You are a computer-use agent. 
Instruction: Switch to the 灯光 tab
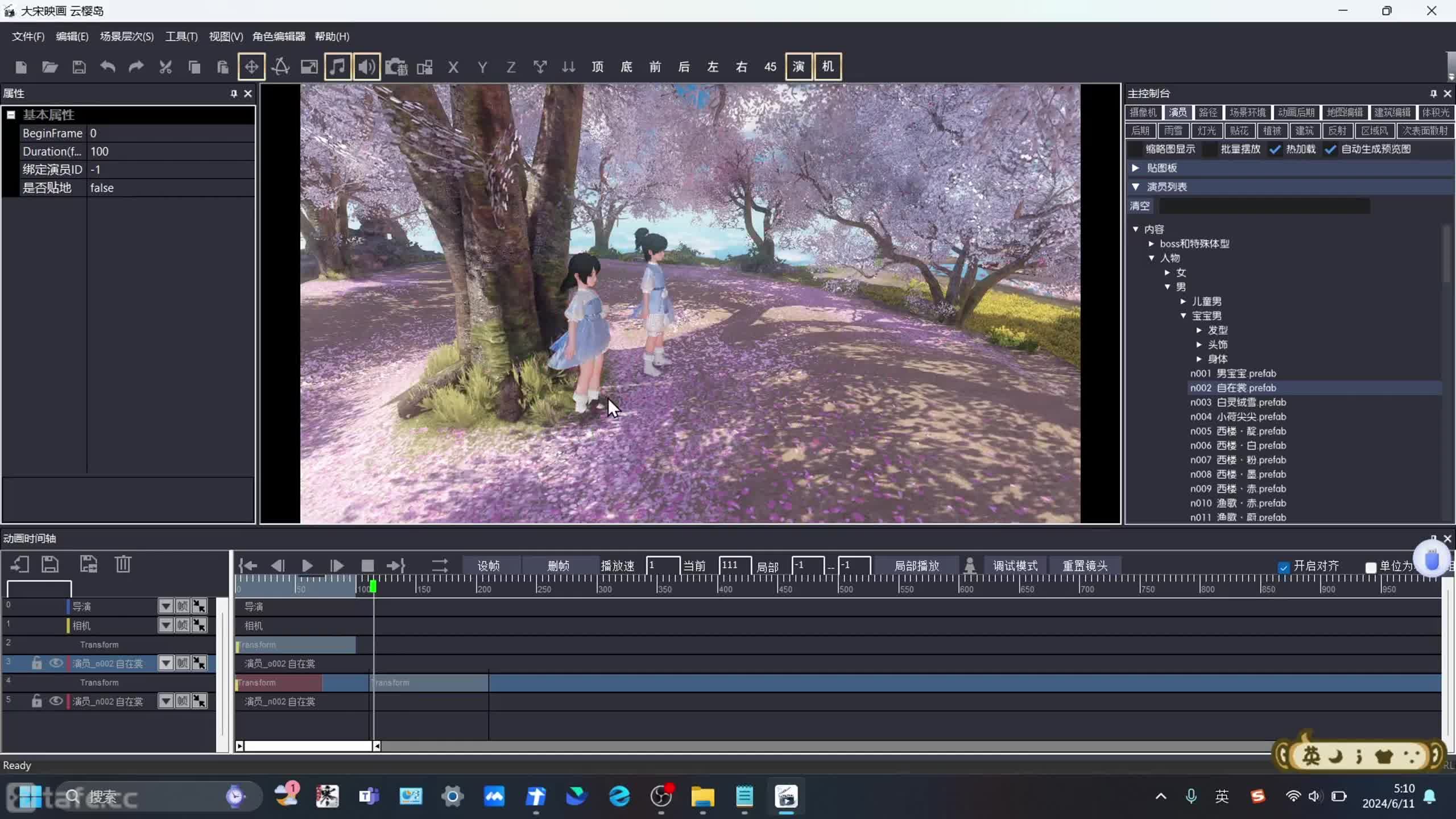pos(1206,131)
